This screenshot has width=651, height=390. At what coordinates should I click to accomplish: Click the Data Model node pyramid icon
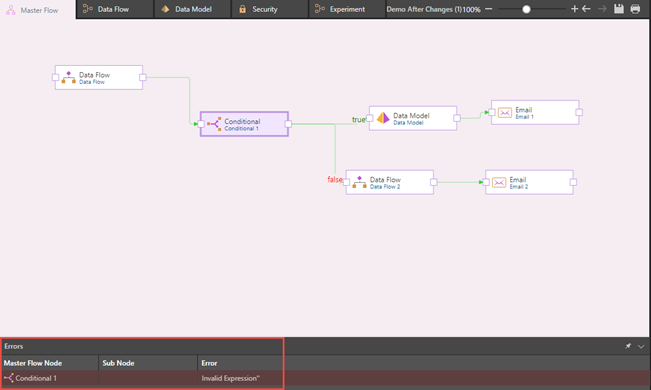coord(383,118)
